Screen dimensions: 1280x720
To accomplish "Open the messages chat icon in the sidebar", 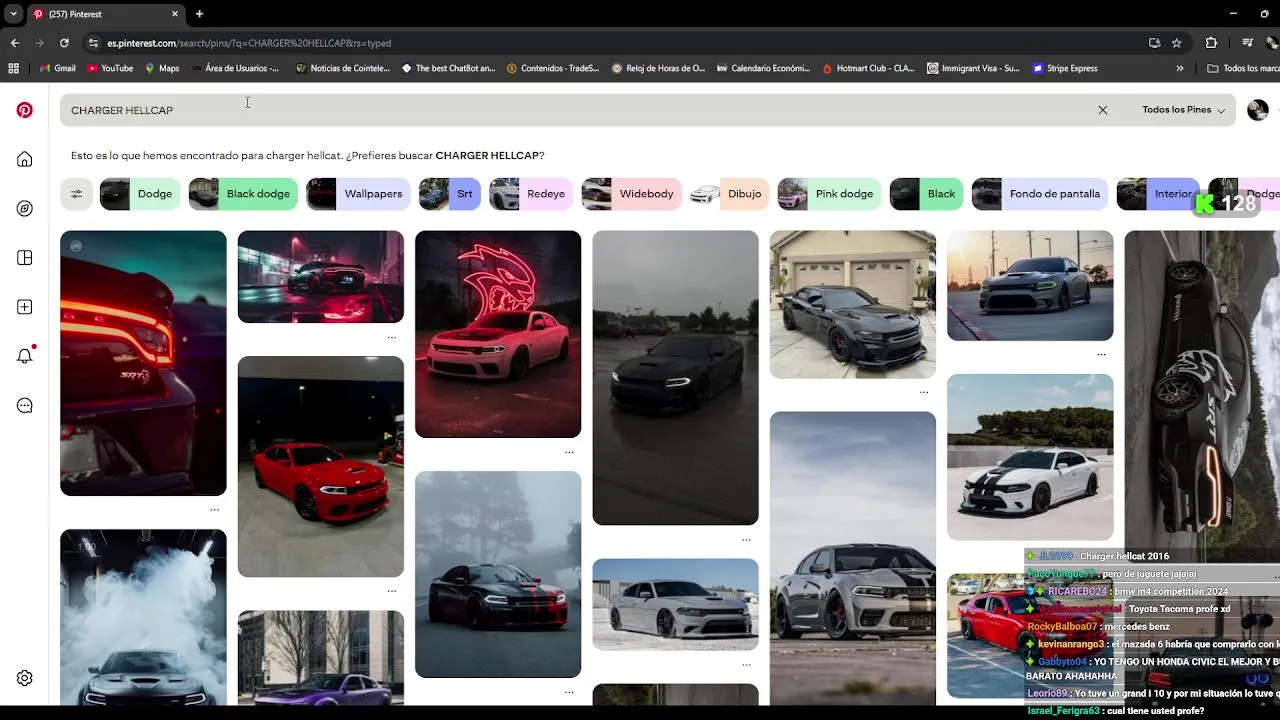I will click(25, 405).
